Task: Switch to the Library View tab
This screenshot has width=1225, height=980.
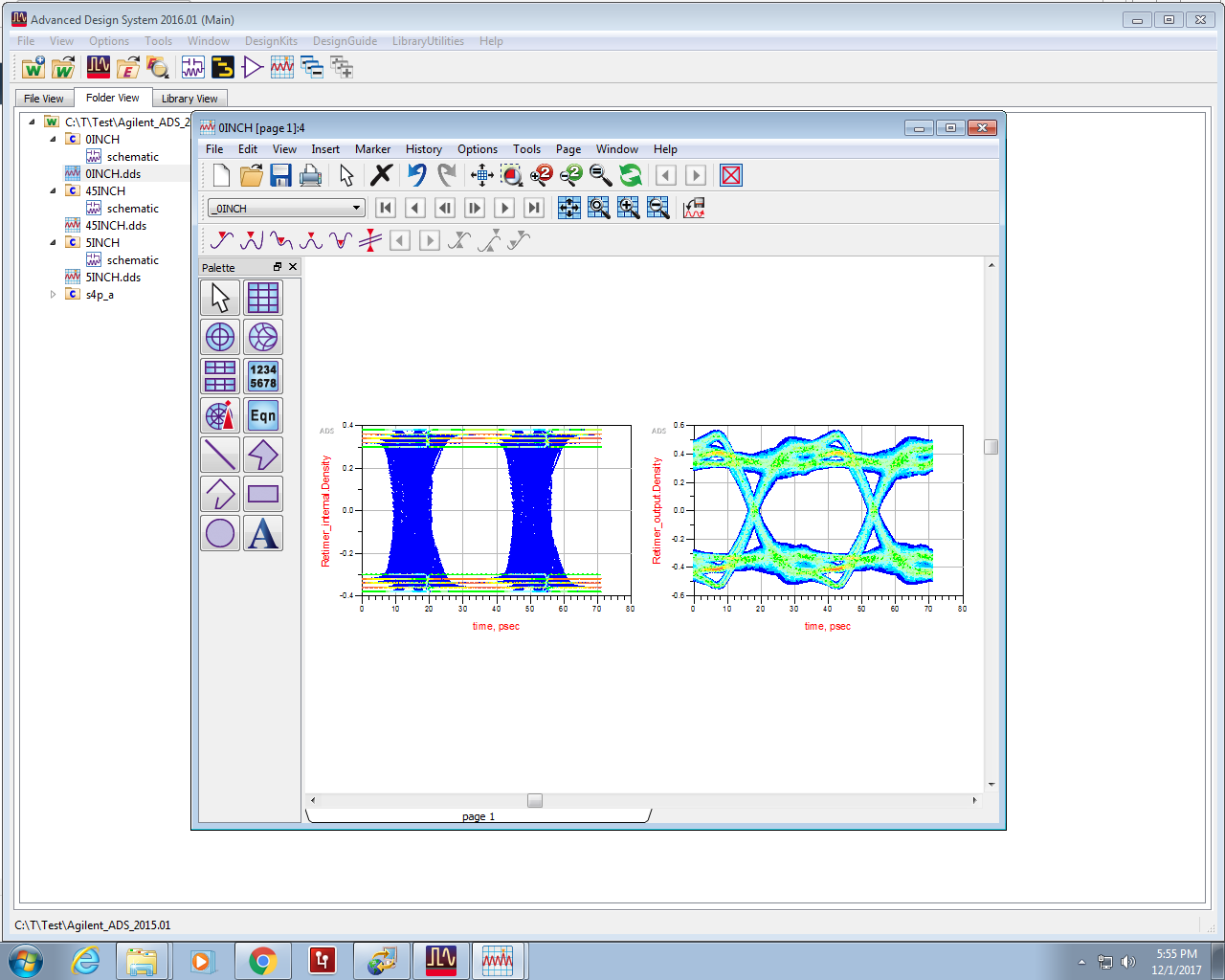Action: (x=189, y=99)
